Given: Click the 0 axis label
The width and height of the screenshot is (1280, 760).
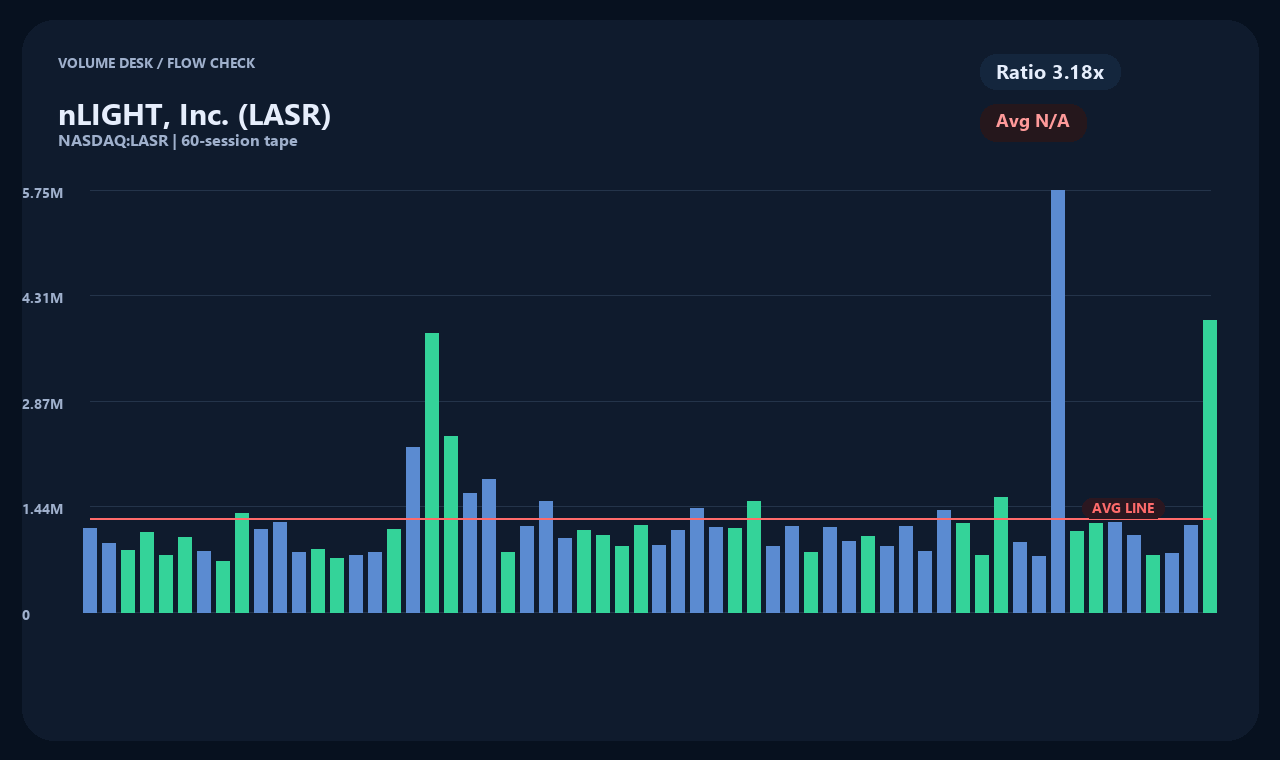Looking at the screenshot, I should (x=26, y=615).
